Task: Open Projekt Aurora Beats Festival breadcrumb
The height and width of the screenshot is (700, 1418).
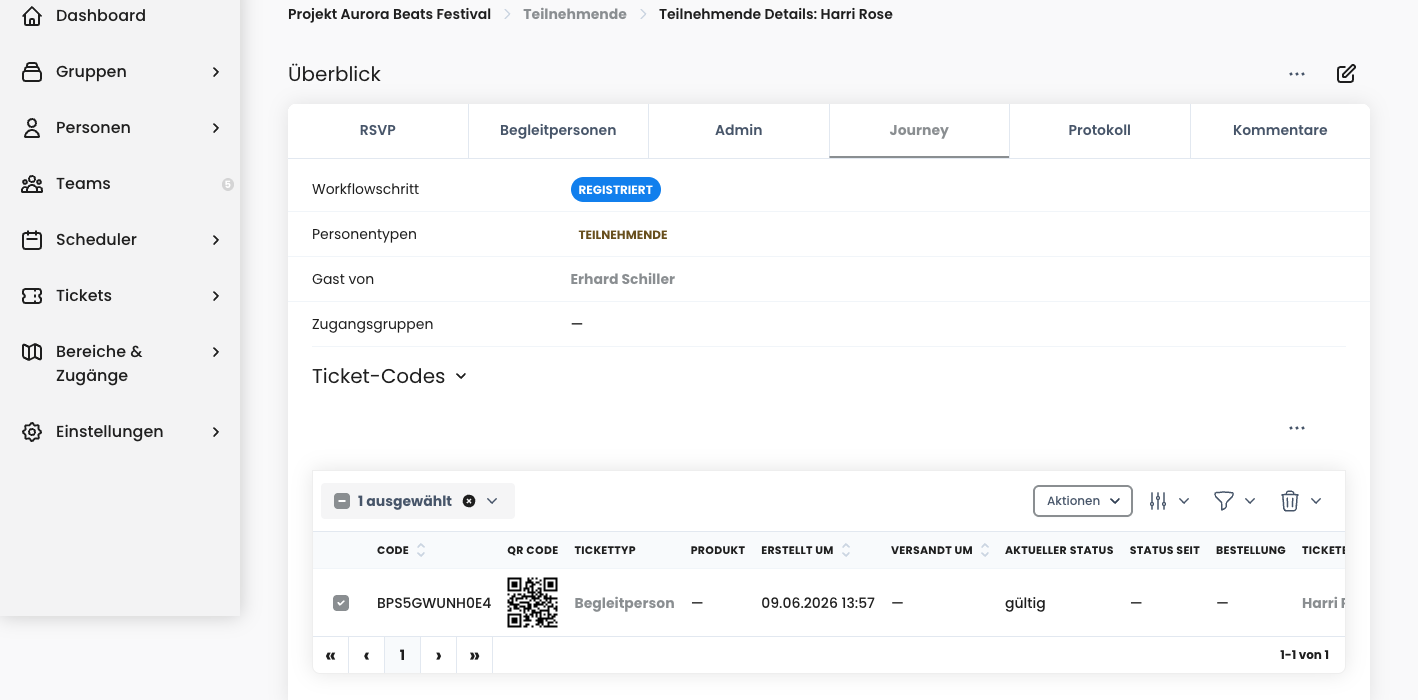Action: coord(389,15)
